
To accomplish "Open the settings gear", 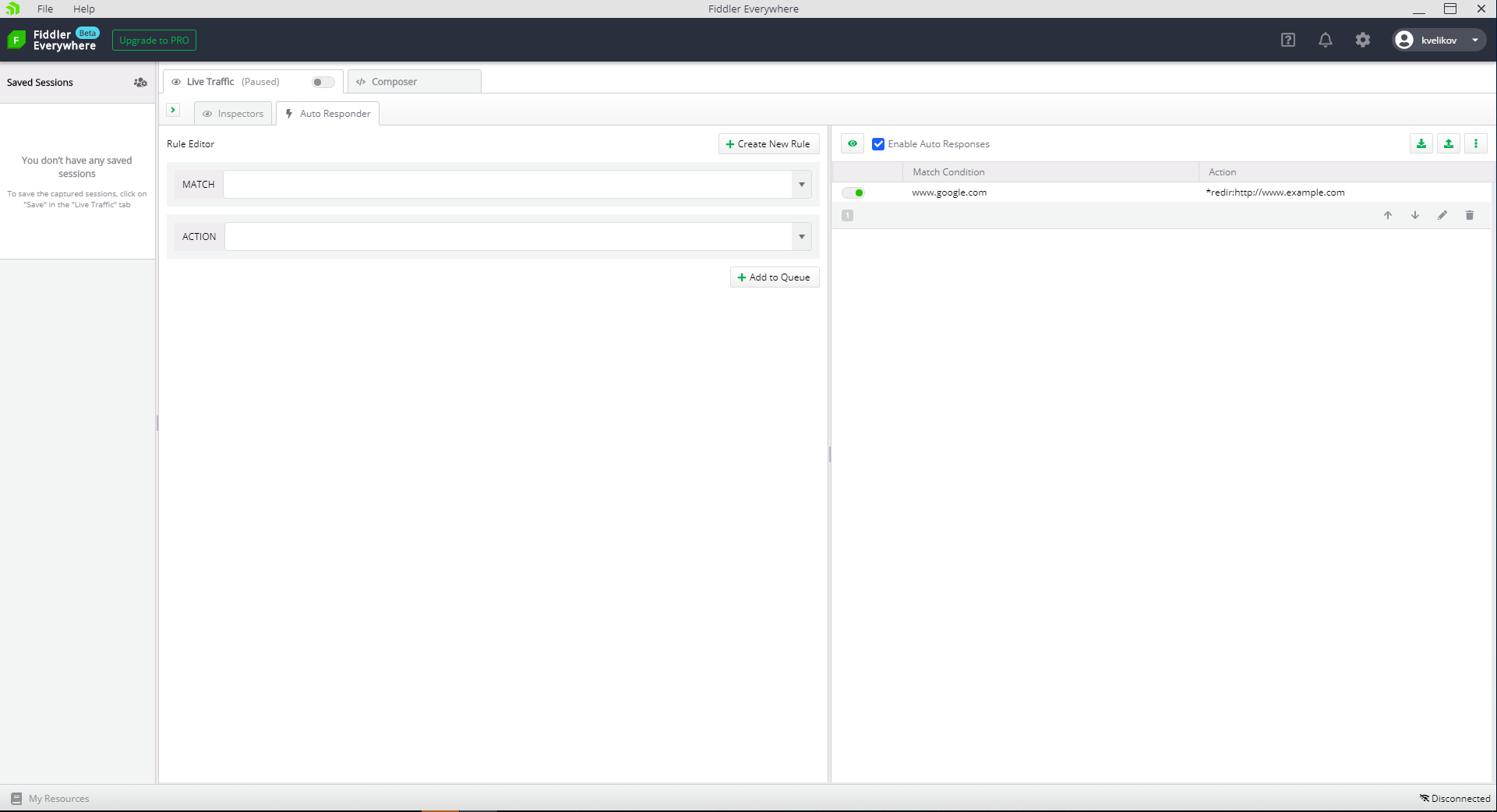I will [x=1363, y=40].
